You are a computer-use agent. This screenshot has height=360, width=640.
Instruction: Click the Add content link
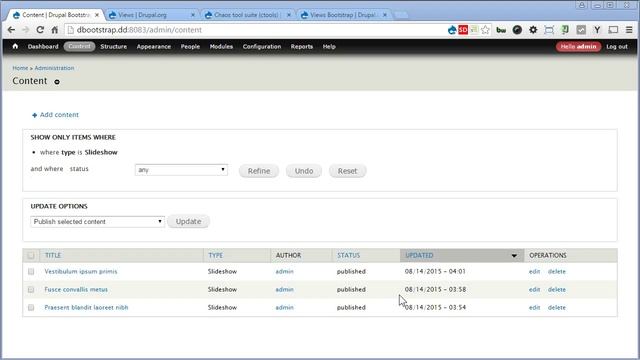[x=59, y=115]
